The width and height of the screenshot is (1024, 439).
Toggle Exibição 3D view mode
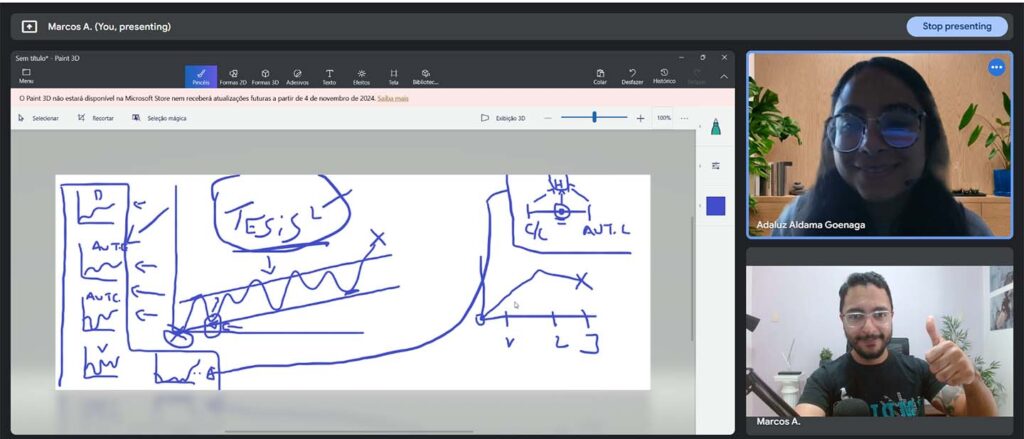coord(502,118)
